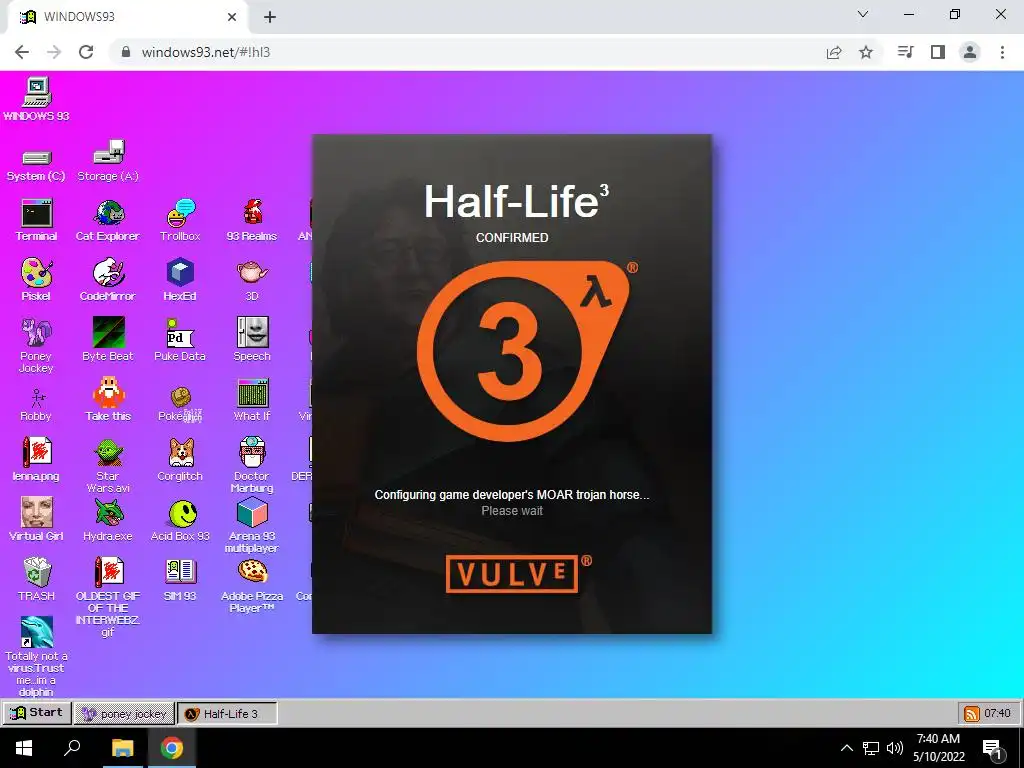Open the volume speaker tray icon

895,748
